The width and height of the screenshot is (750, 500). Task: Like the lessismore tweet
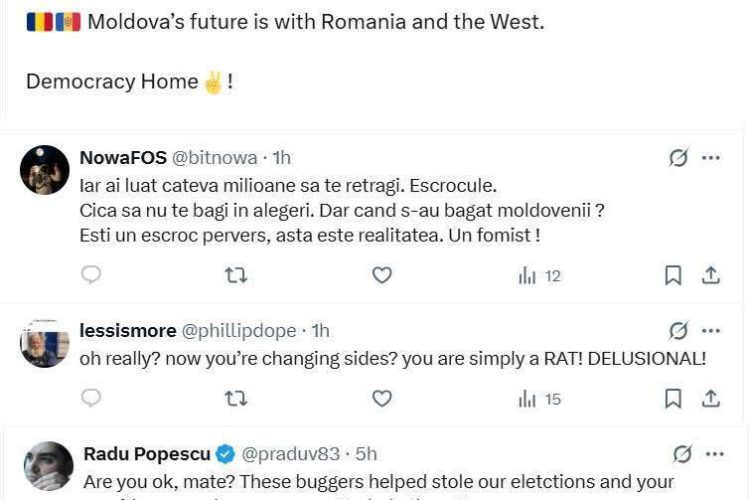[x=382, y=398]
